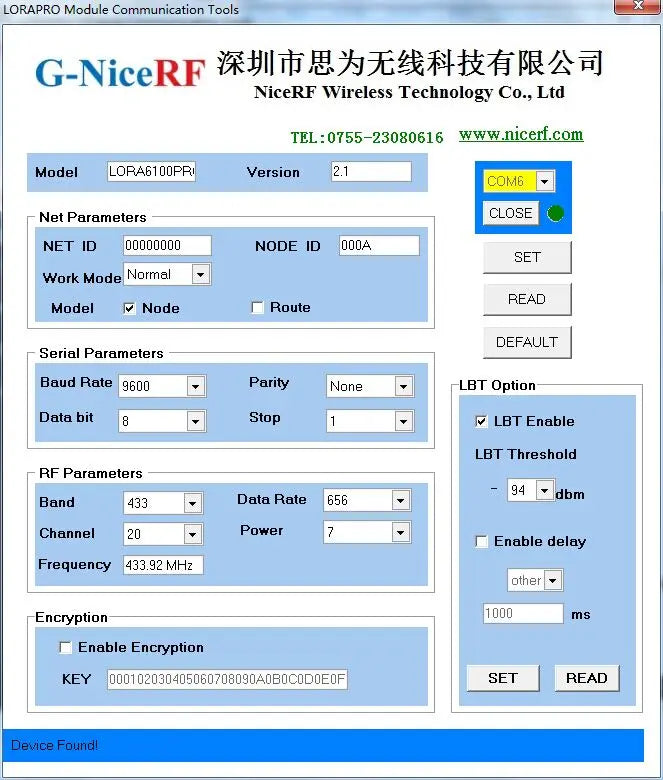663x780 pixels.
Task: Enable the Route model checkbox
Action: tap(257, 307)
